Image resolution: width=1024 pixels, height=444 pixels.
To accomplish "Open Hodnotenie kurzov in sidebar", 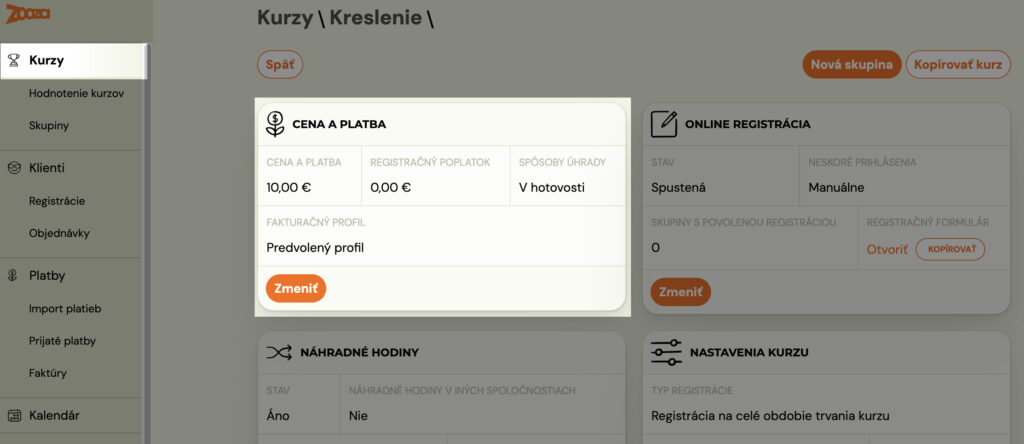I will pyautogui.click(x=76, y=93).
